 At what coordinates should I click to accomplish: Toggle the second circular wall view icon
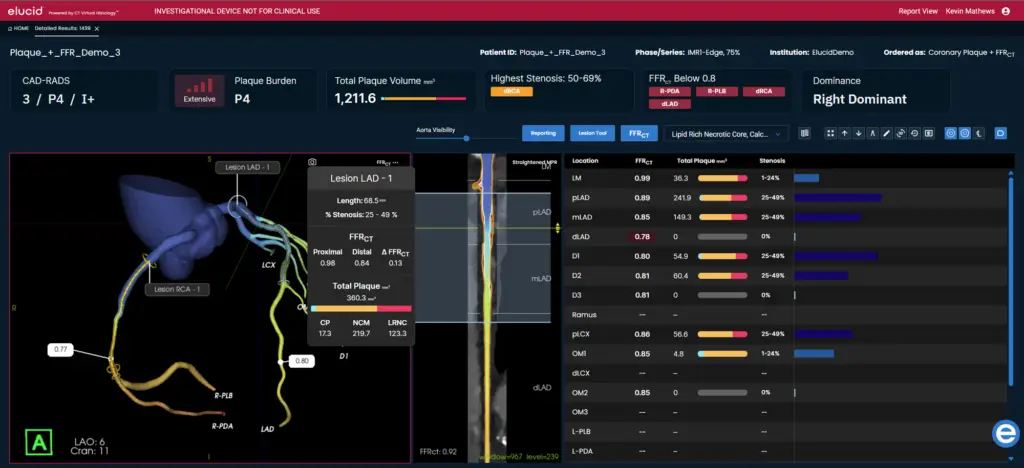965,133
